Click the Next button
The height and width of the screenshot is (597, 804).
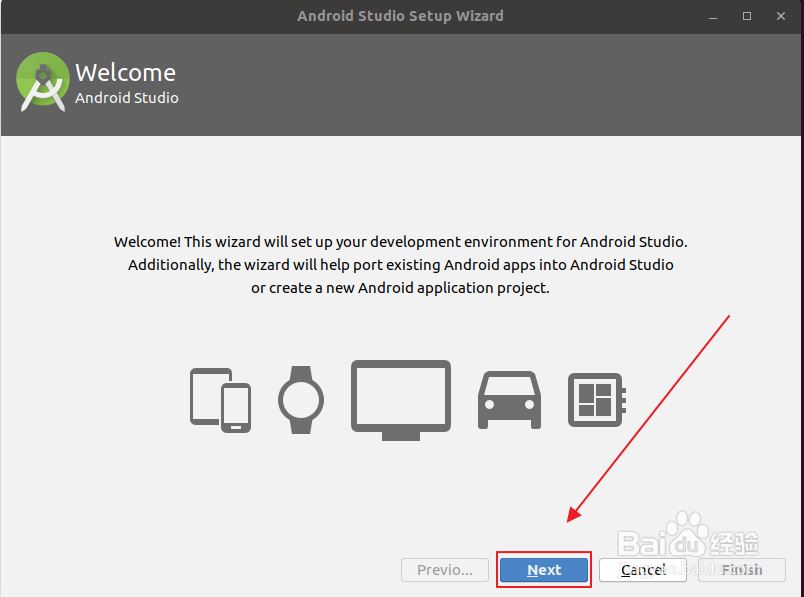point(544,570)
